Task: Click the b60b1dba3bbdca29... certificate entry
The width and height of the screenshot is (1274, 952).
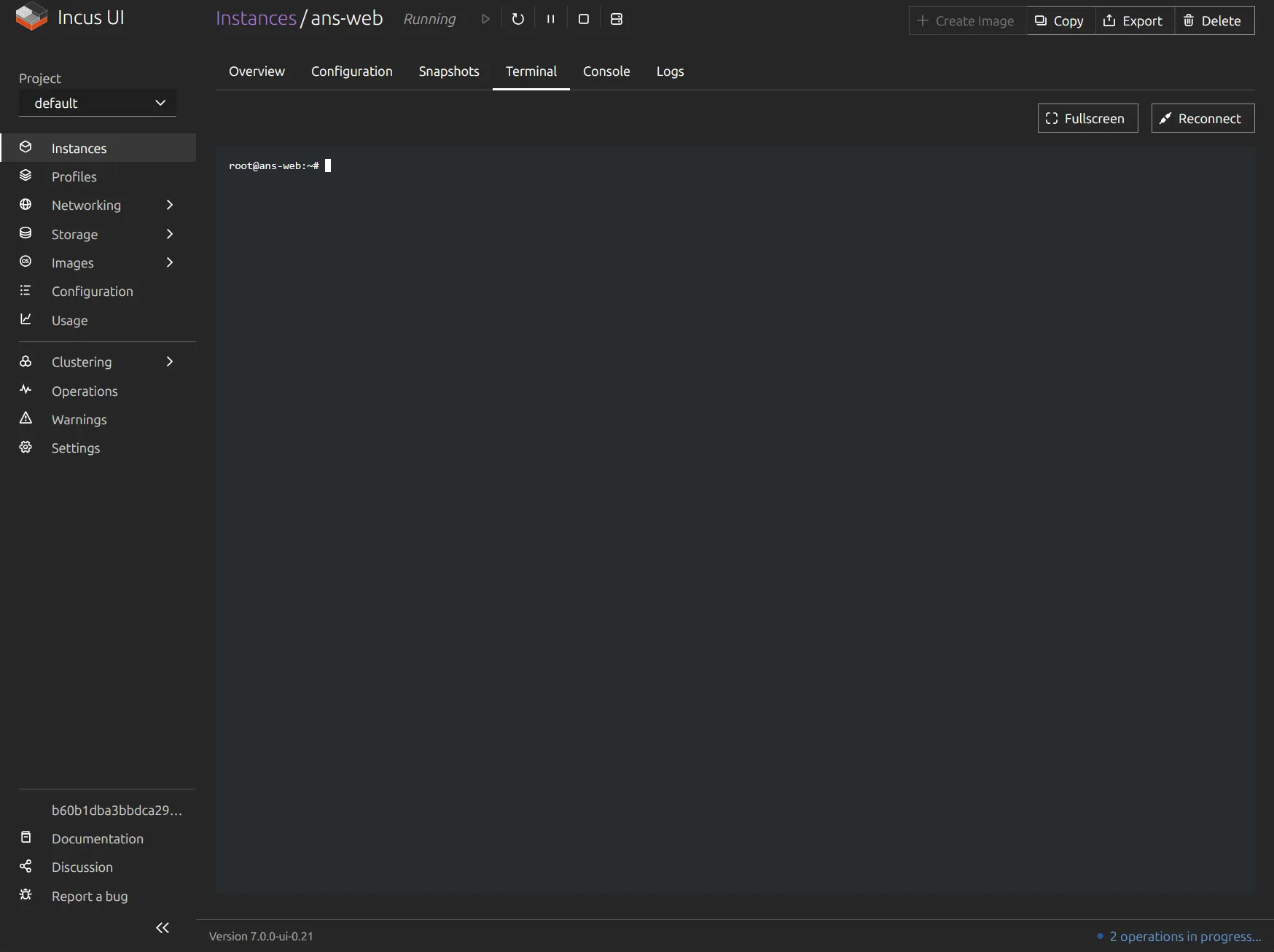Action: [117, 810]
